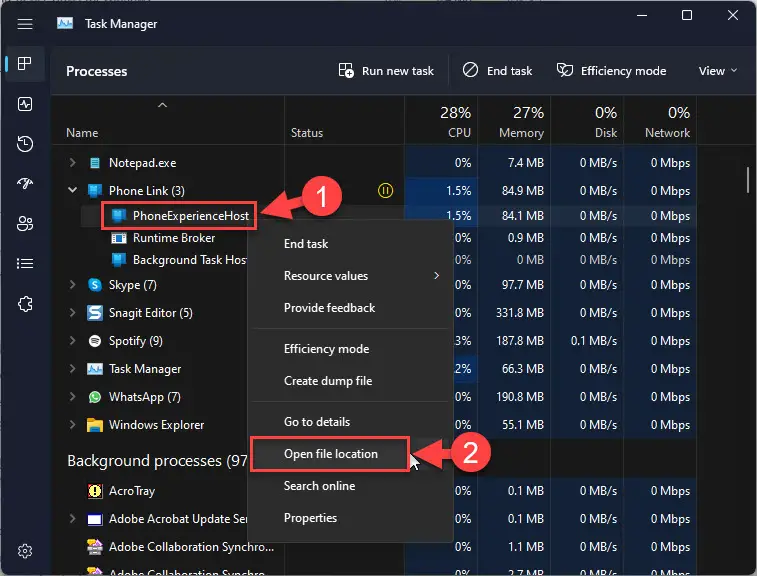
Task: Click End task in the toolbar
Action: point(497,71)
